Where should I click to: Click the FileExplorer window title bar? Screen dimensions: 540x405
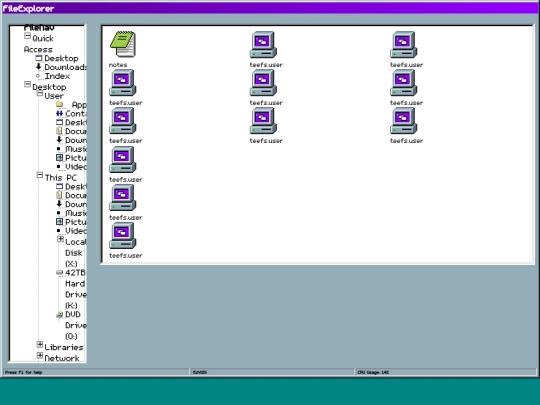point(270,8)
